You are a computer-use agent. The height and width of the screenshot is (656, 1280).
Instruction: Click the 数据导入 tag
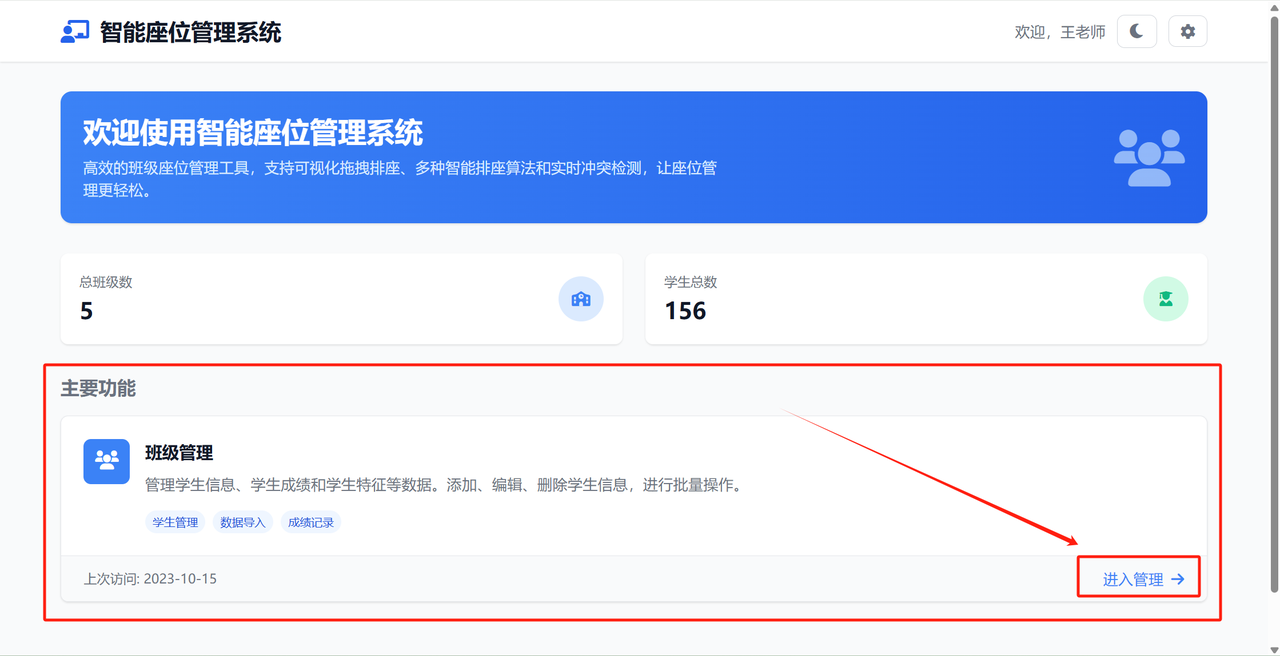point(242,521)
